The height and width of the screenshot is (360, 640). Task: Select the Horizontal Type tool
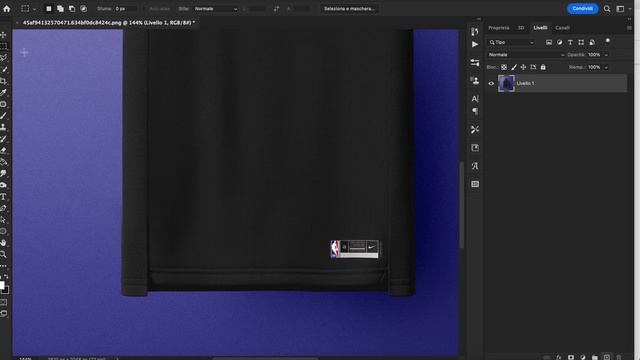pyautogui.click(x=4, y=197)
